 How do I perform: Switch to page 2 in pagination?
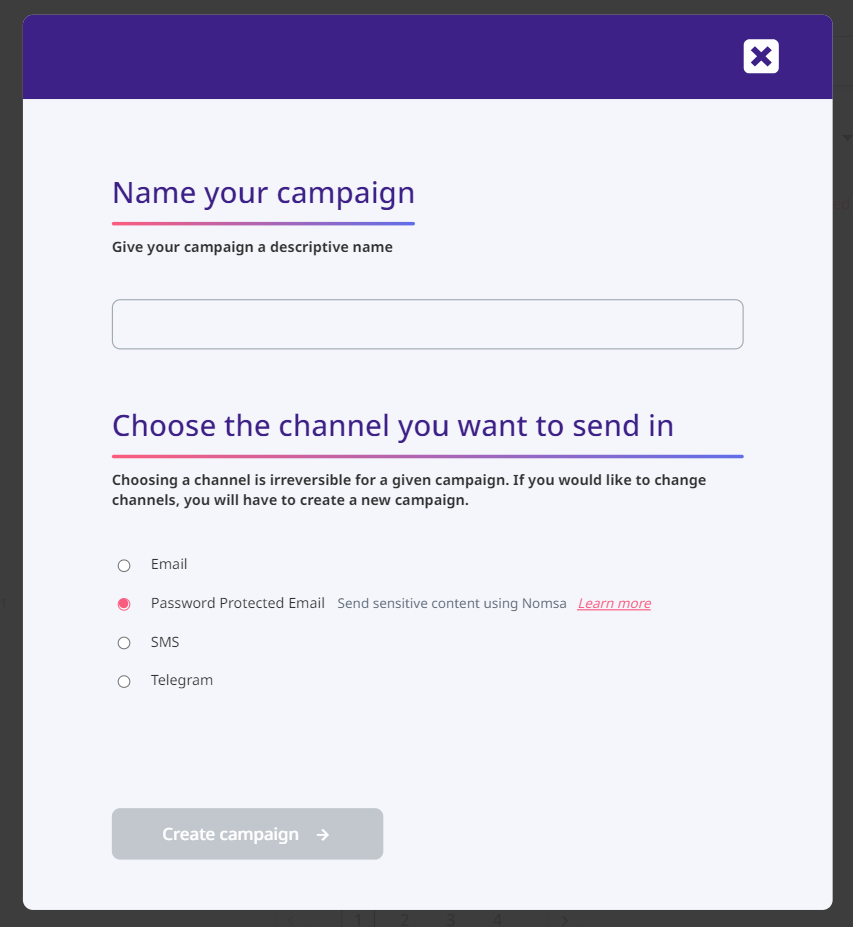(x=404, y=919)
